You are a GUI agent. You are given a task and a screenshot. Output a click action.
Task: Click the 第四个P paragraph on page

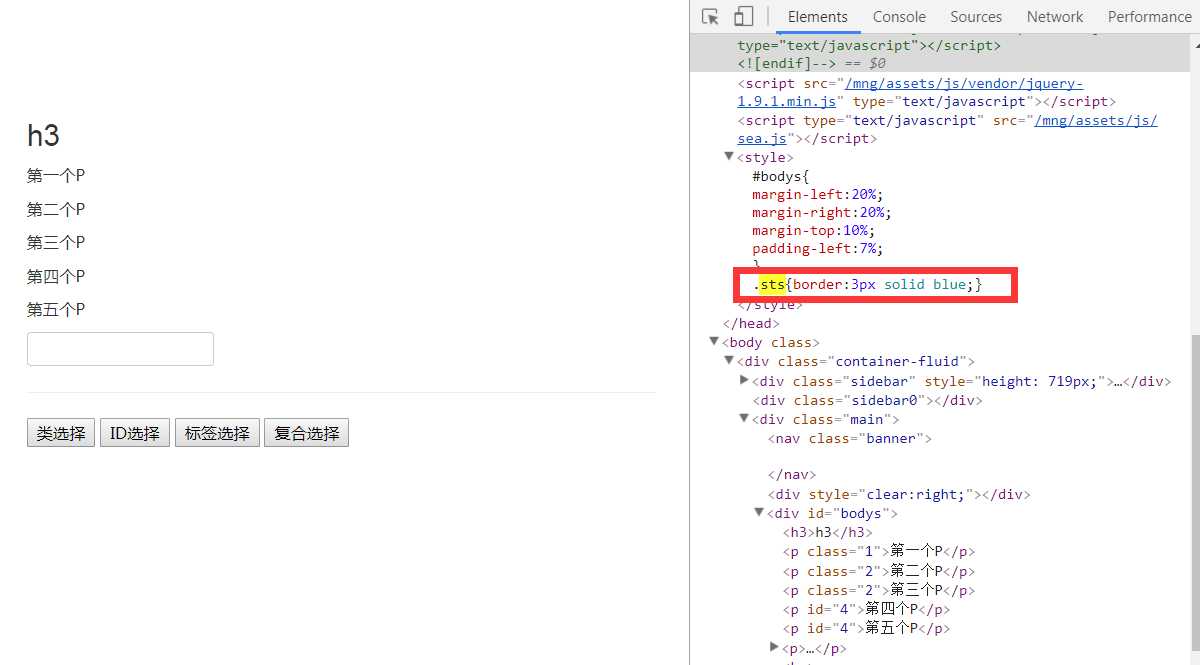tap(56, 276)
